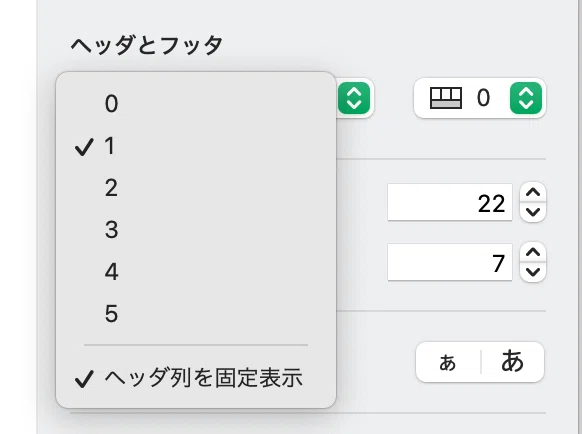Select 2 header columns option
The width and height of the screenshot is (582, 434).
[196, 188]
